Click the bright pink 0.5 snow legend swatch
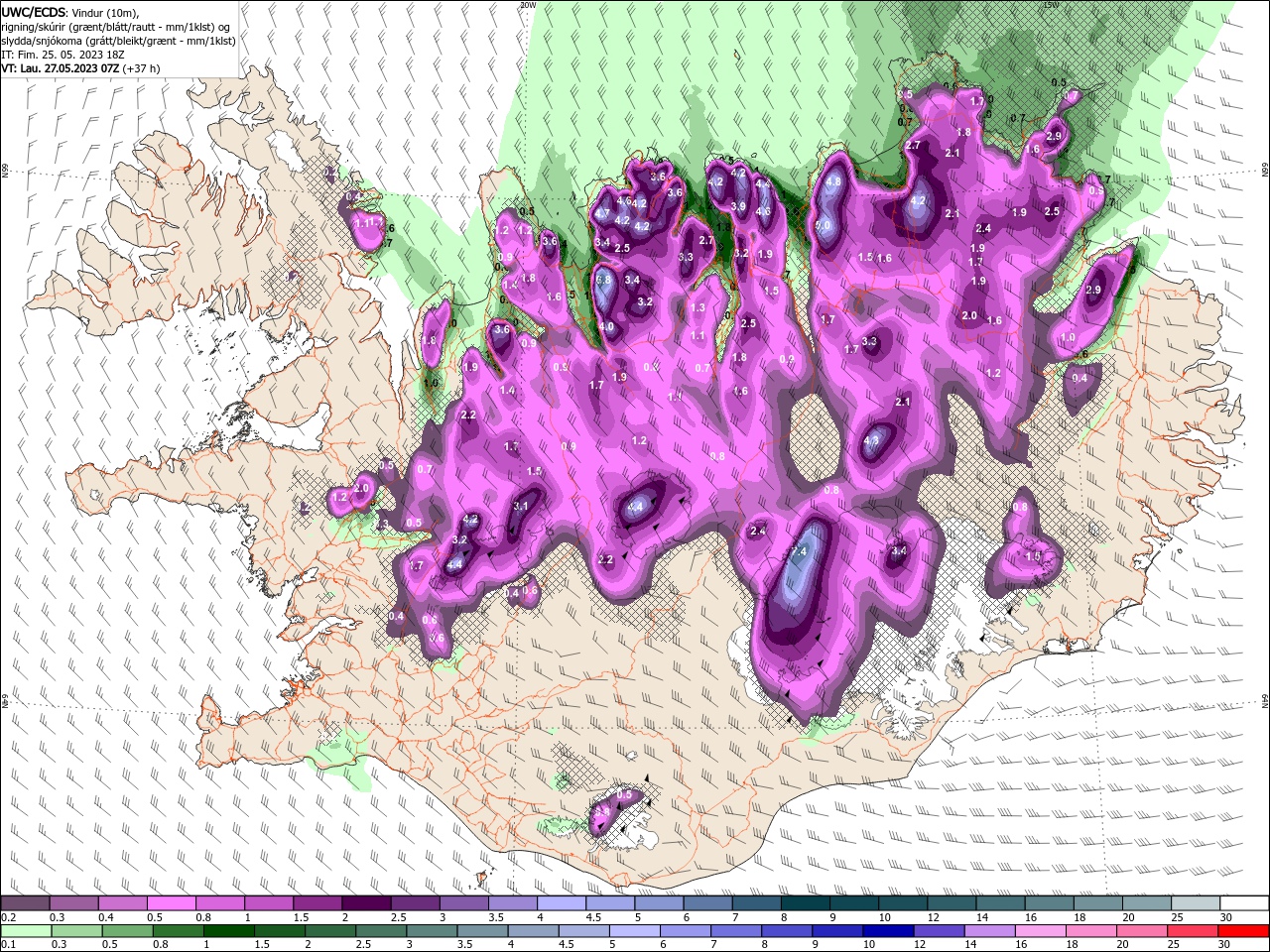The image size is (1270, 952). pyautogui.click(x=172, y=903)
